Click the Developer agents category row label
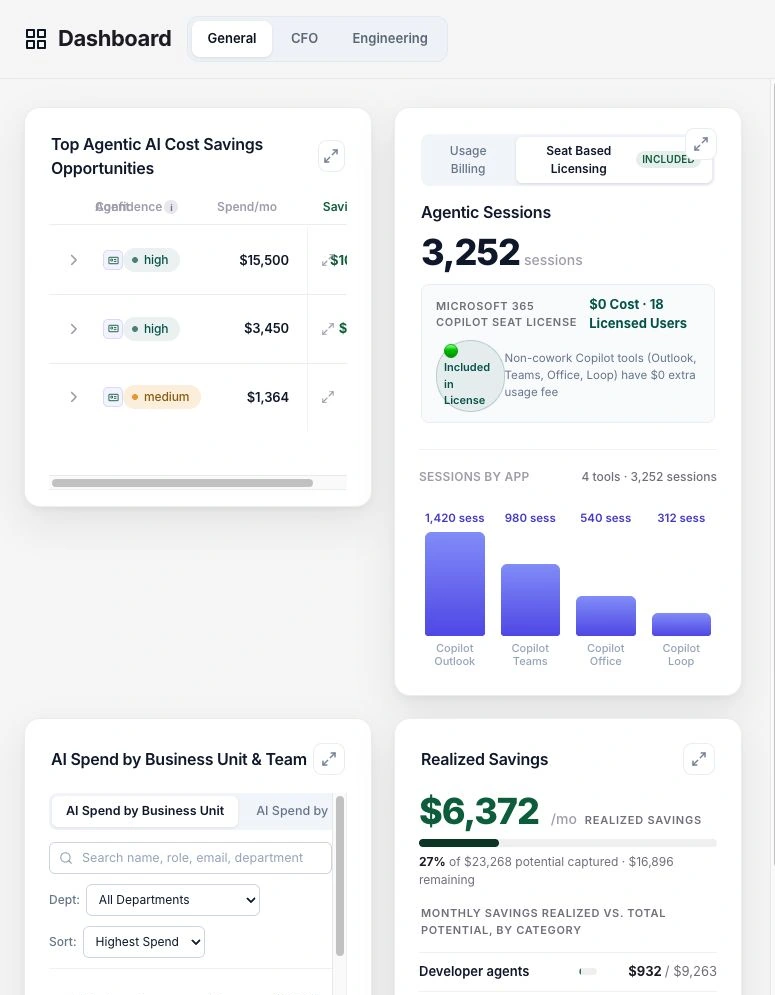Screen dimensions: 775x995 pyautogui.click(x=474, y=972)
